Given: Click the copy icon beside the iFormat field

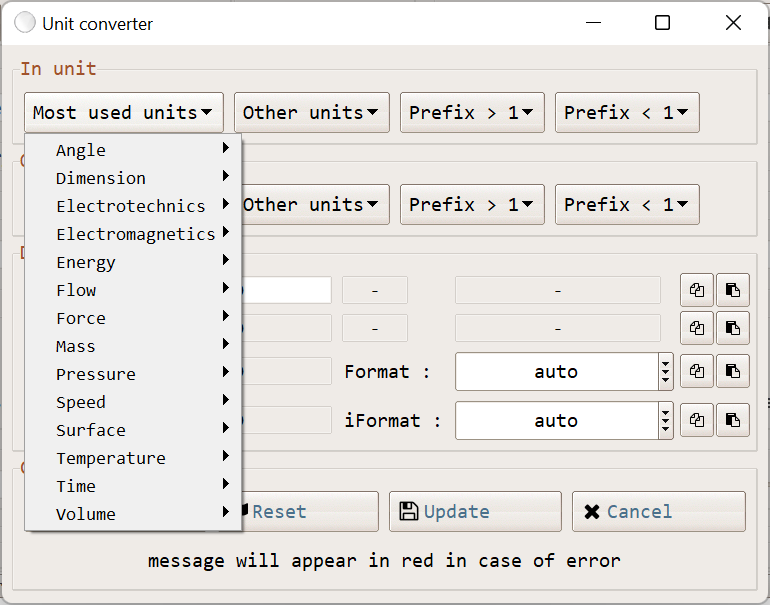Looking at the screenshot, I should click(697, 420).
